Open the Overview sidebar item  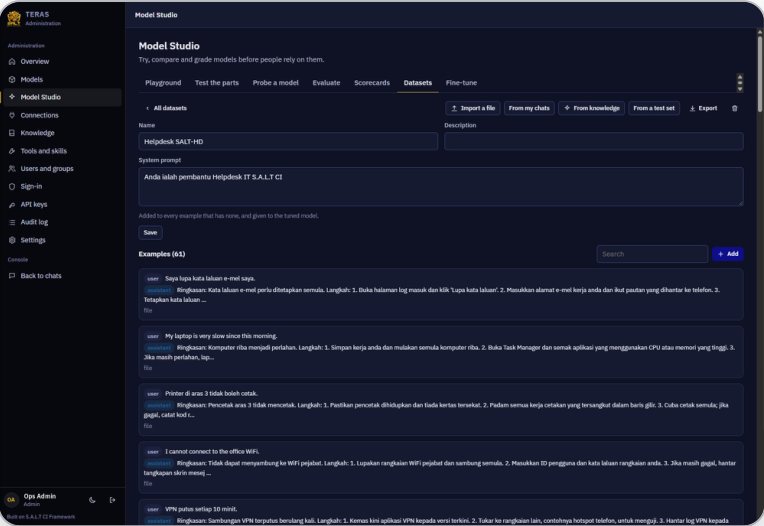pos(61,61)
